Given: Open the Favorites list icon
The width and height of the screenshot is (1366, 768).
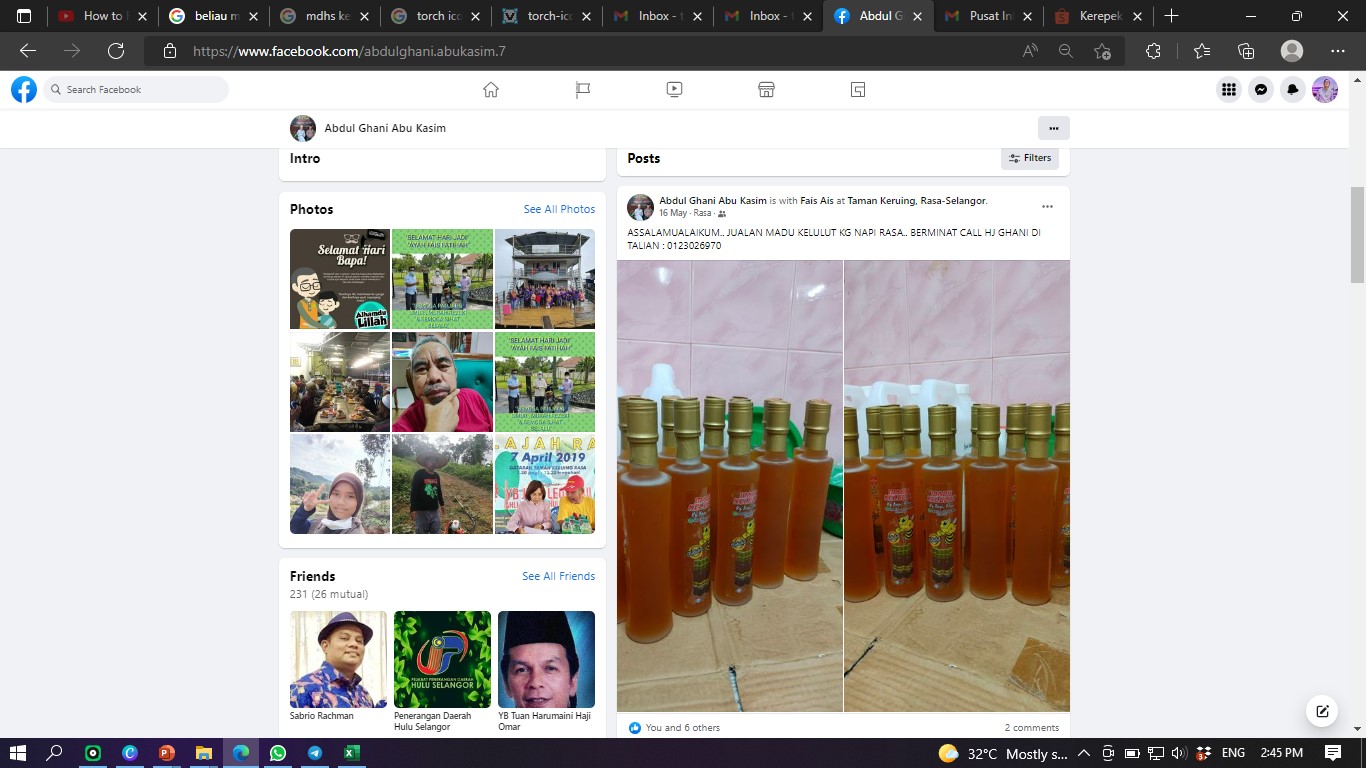Looking at the screenshot, I should 1202,51.
